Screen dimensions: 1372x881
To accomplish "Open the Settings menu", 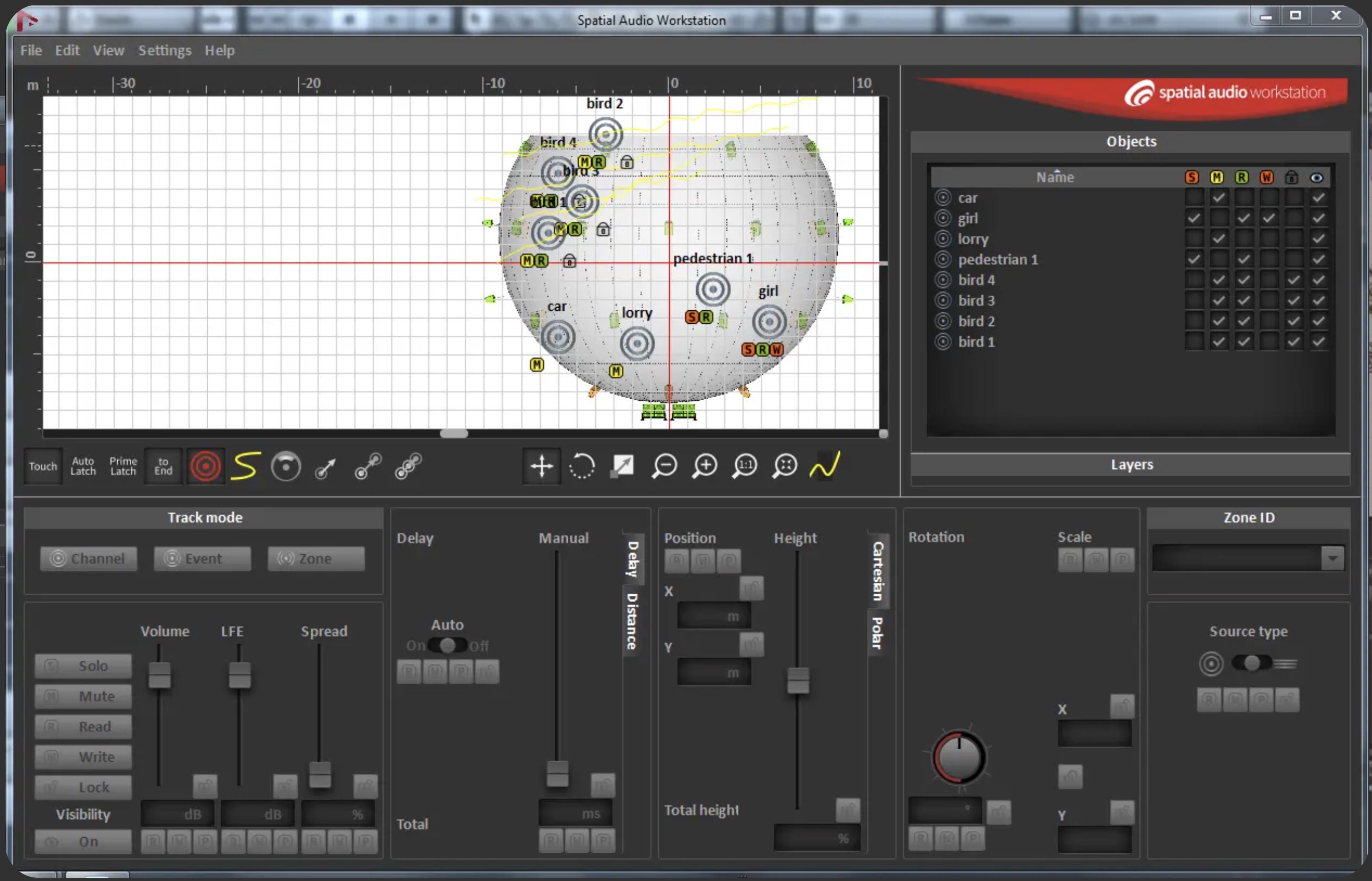I will pos(164,50).
